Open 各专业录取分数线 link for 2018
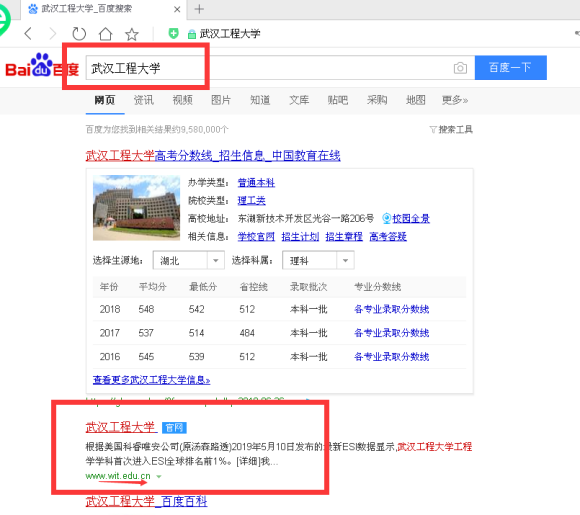 [391, 309]
